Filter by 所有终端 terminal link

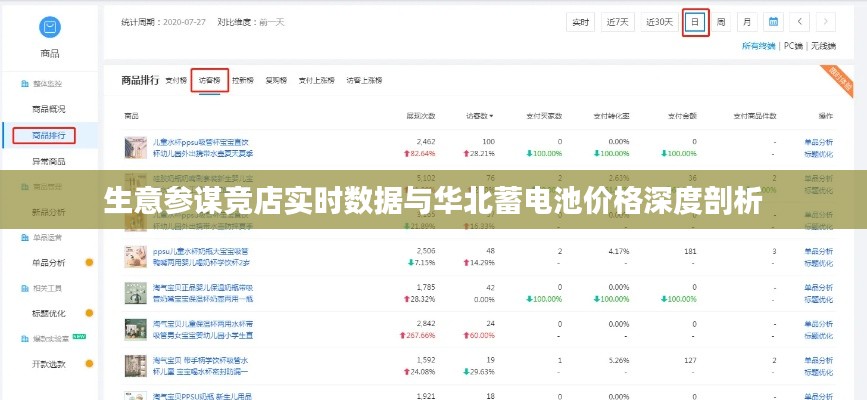click(x=758, y=46)
